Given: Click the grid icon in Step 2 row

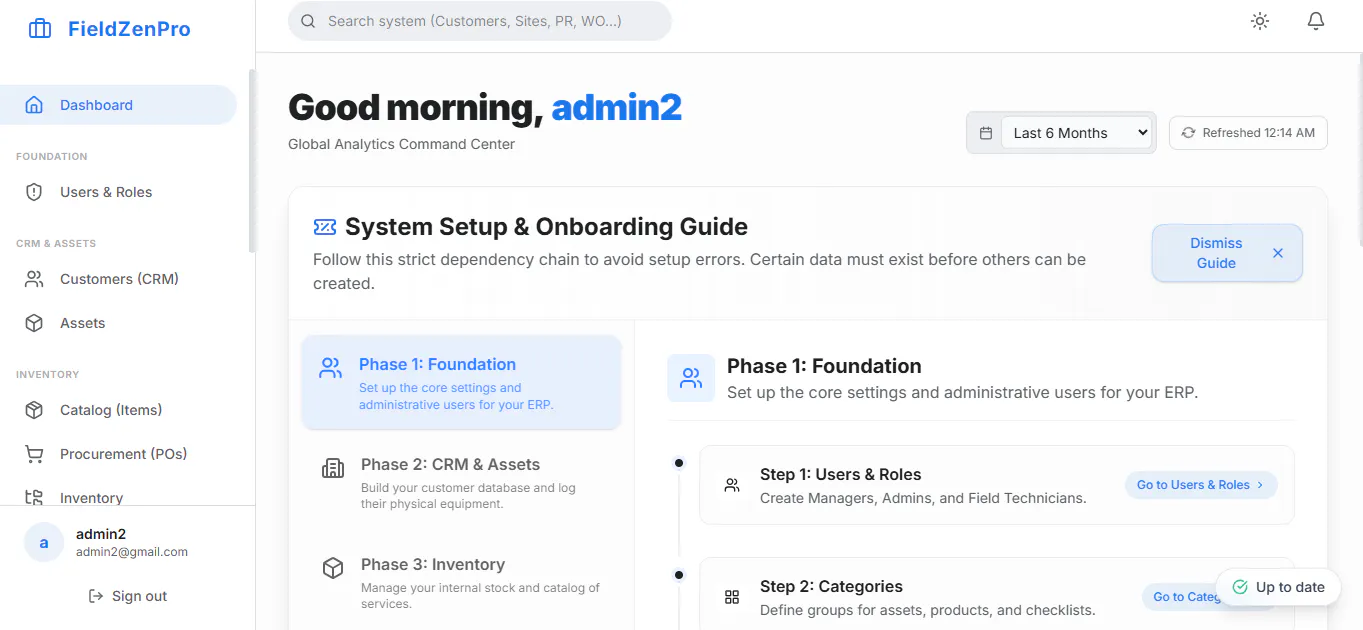Looking at the screenshot, I should (x=732, y=597).
